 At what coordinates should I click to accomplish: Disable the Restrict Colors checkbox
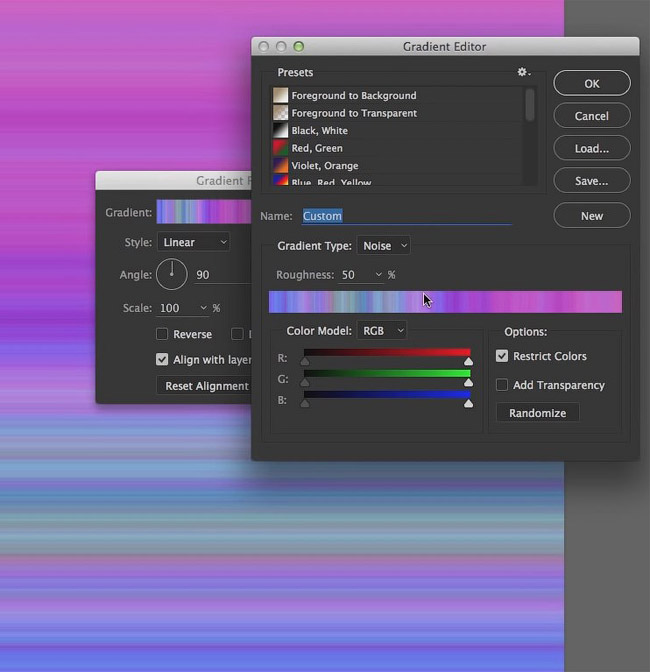point(502,356)
